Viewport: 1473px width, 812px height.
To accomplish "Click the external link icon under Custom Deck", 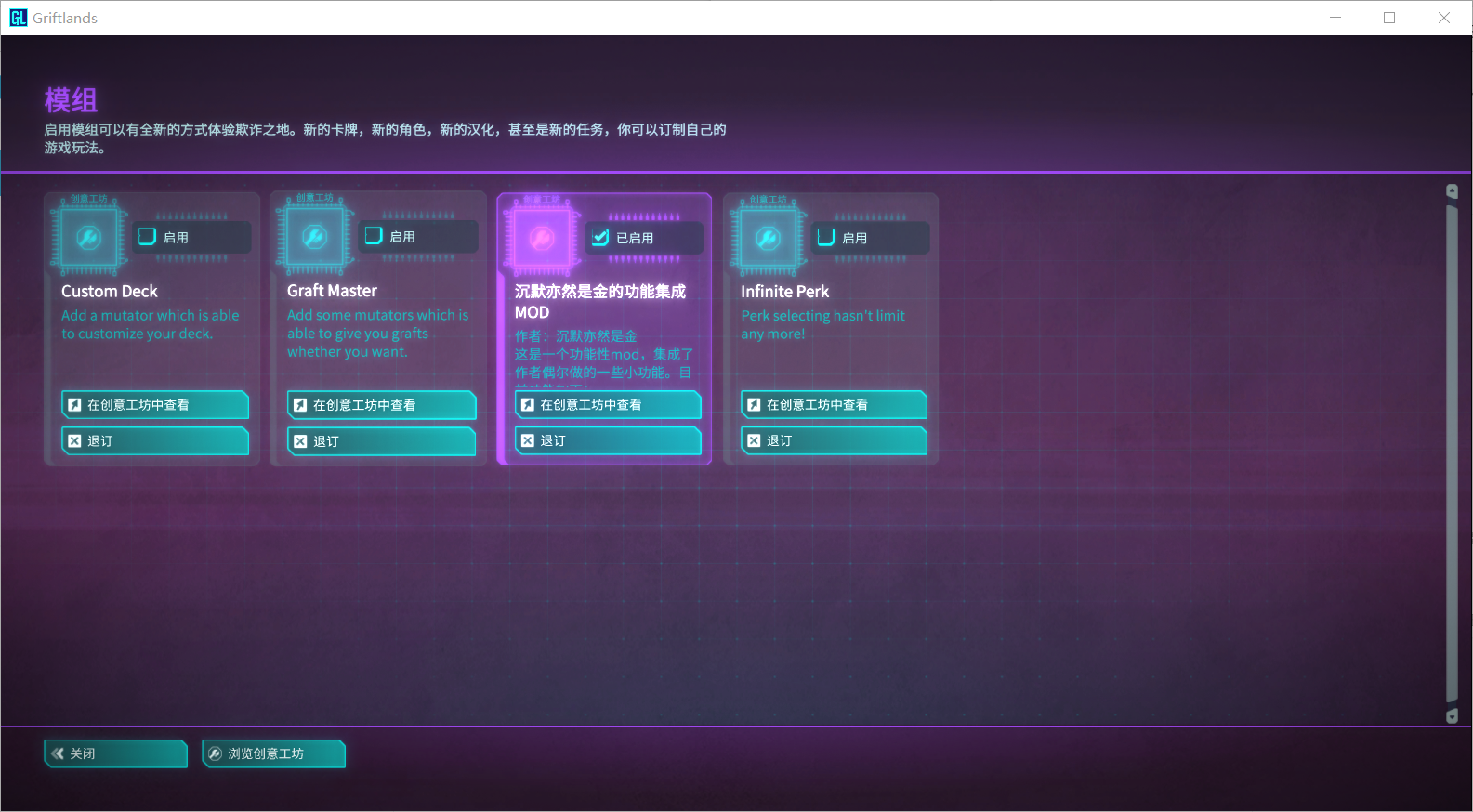I will 74,405.
